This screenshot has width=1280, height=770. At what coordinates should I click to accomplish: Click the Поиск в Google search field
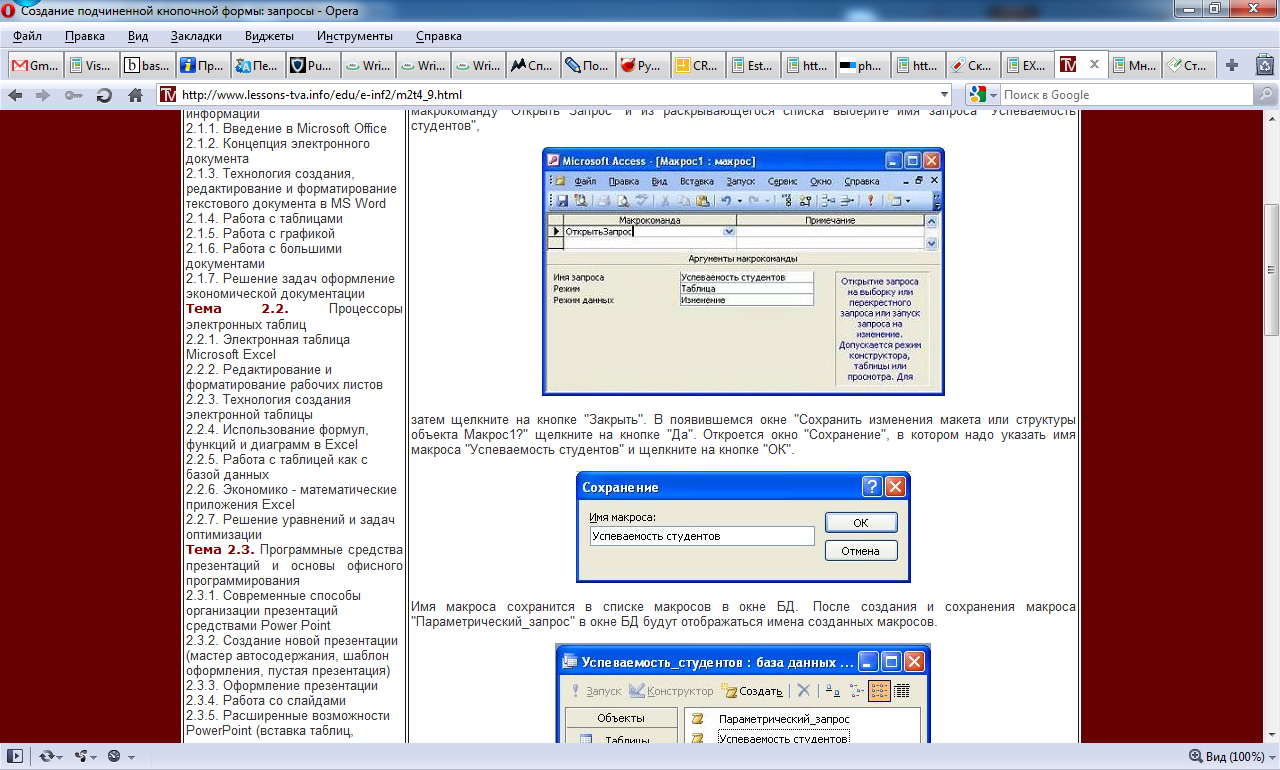click(1126, 95)
